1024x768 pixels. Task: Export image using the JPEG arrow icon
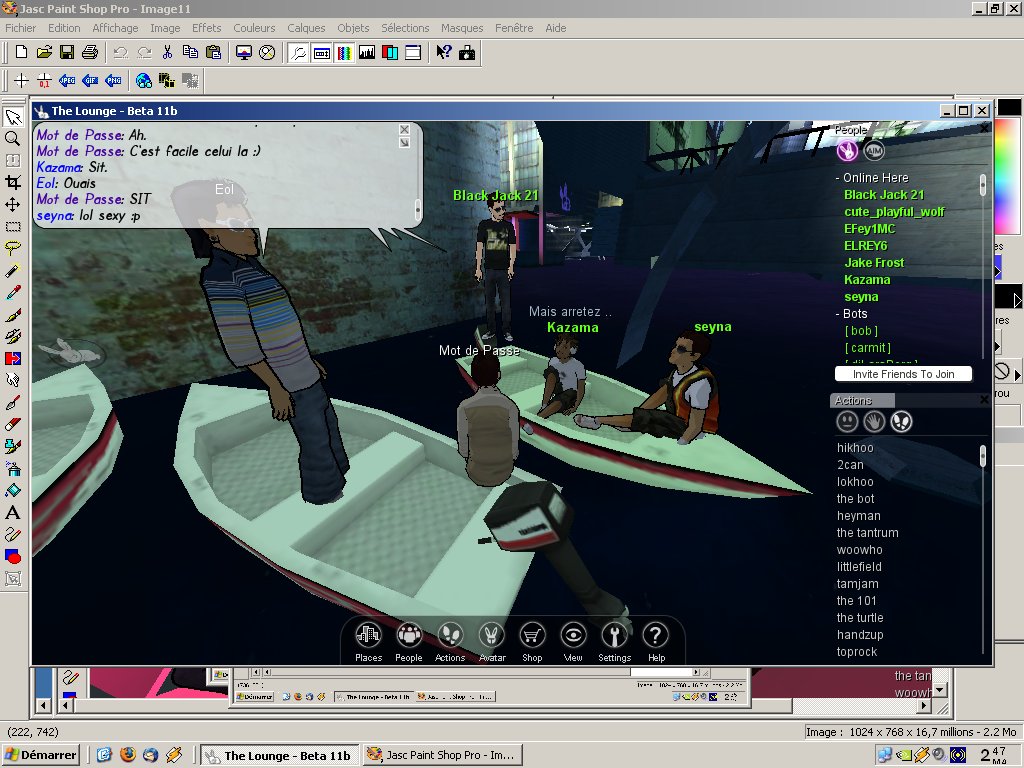click(x=67, y=80)
